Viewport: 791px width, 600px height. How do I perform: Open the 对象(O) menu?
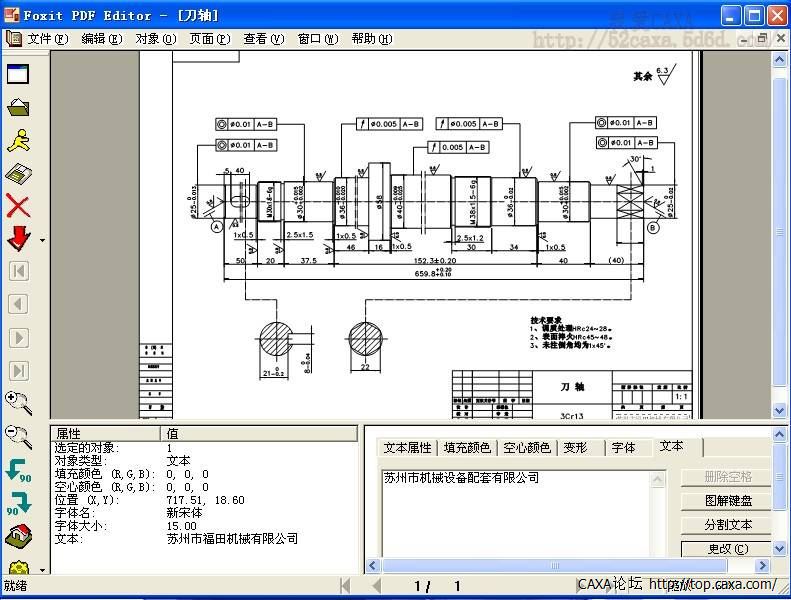pyautogui.click(x=156, y=39)
